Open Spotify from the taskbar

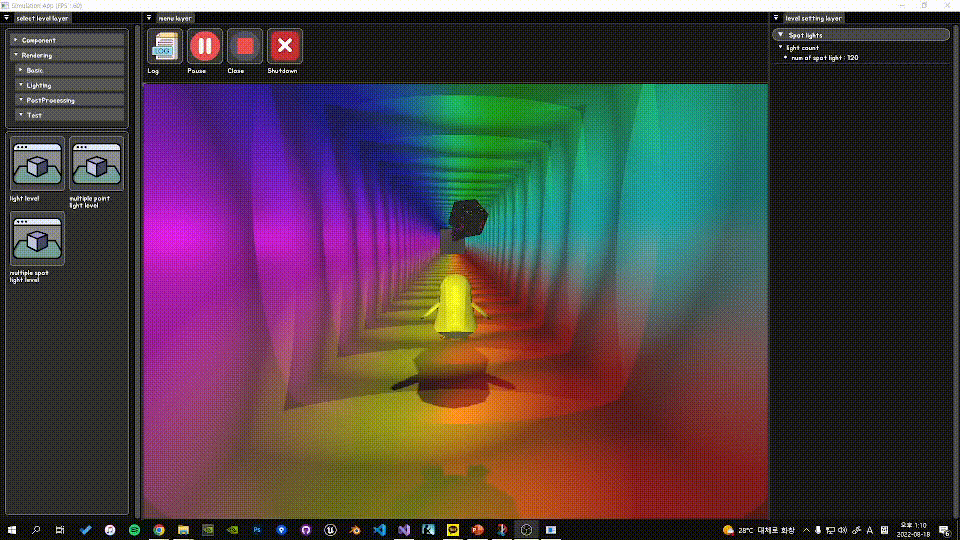pos(134,530)
